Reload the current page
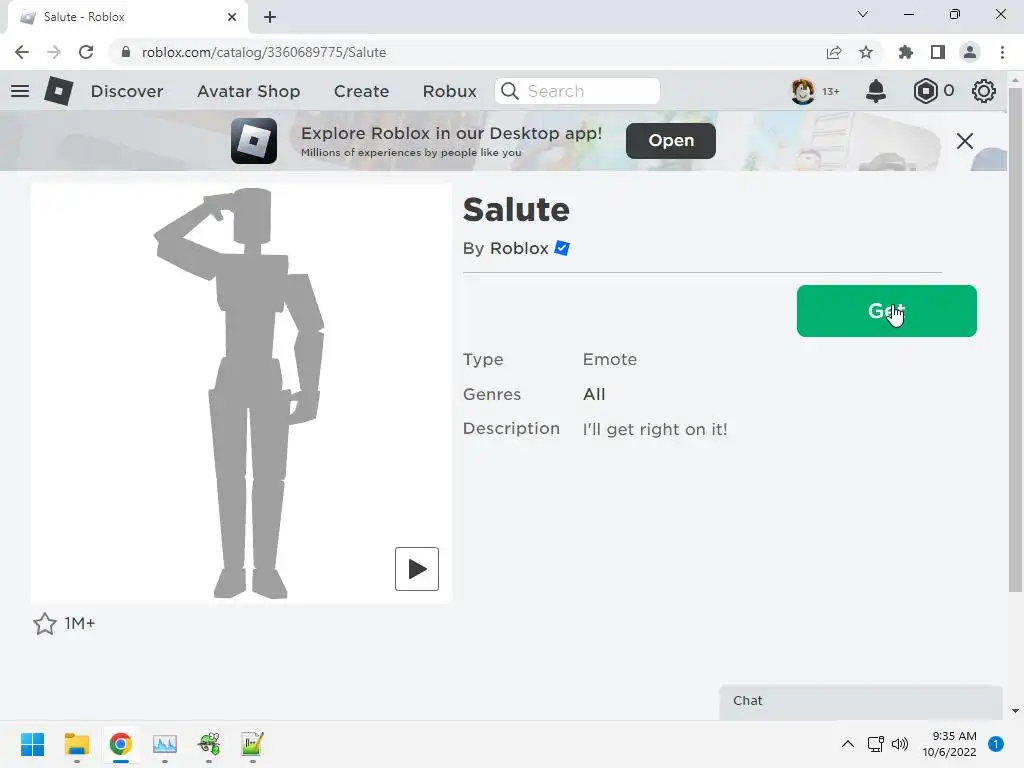The image size is (1024, 768). [86, 52]
